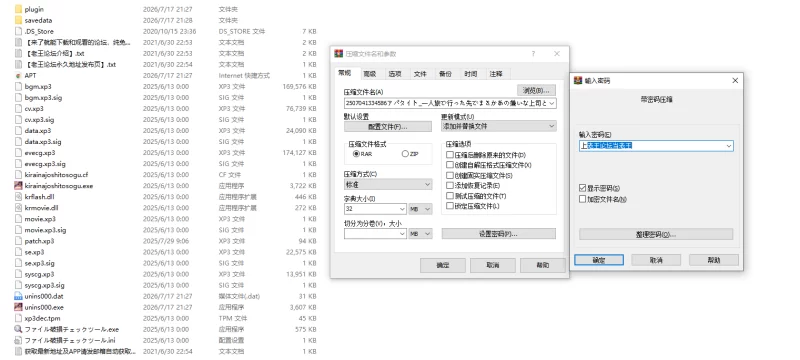The height and width of the screenshot is (360, 800).
Task: Enable 创建自解压格式压缩文件 checkbox
Action: pos(449,165)
